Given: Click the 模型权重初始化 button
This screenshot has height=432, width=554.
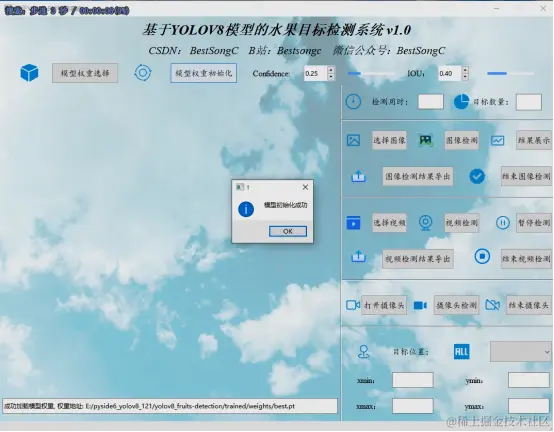Looking at the screenshot, I should (204, 73).
